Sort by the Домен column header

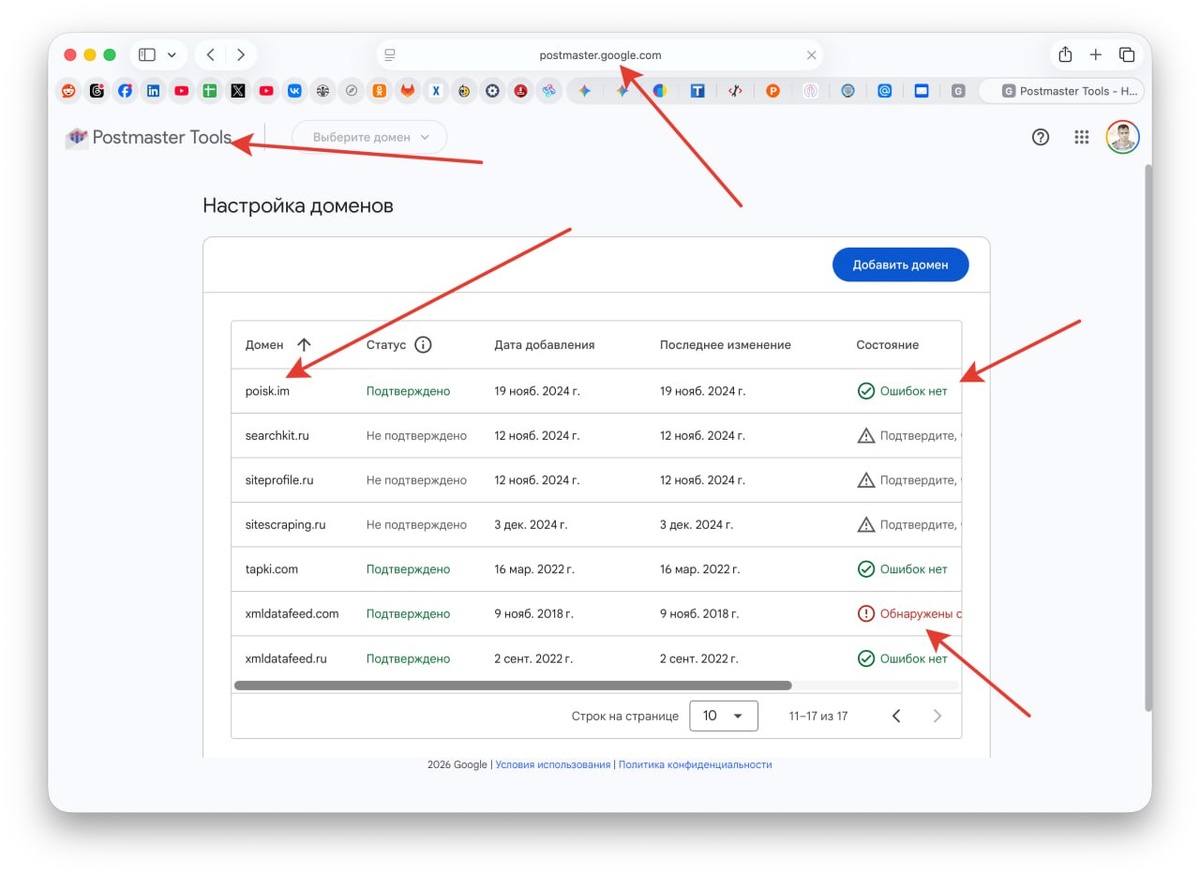[x=264, y=345]
